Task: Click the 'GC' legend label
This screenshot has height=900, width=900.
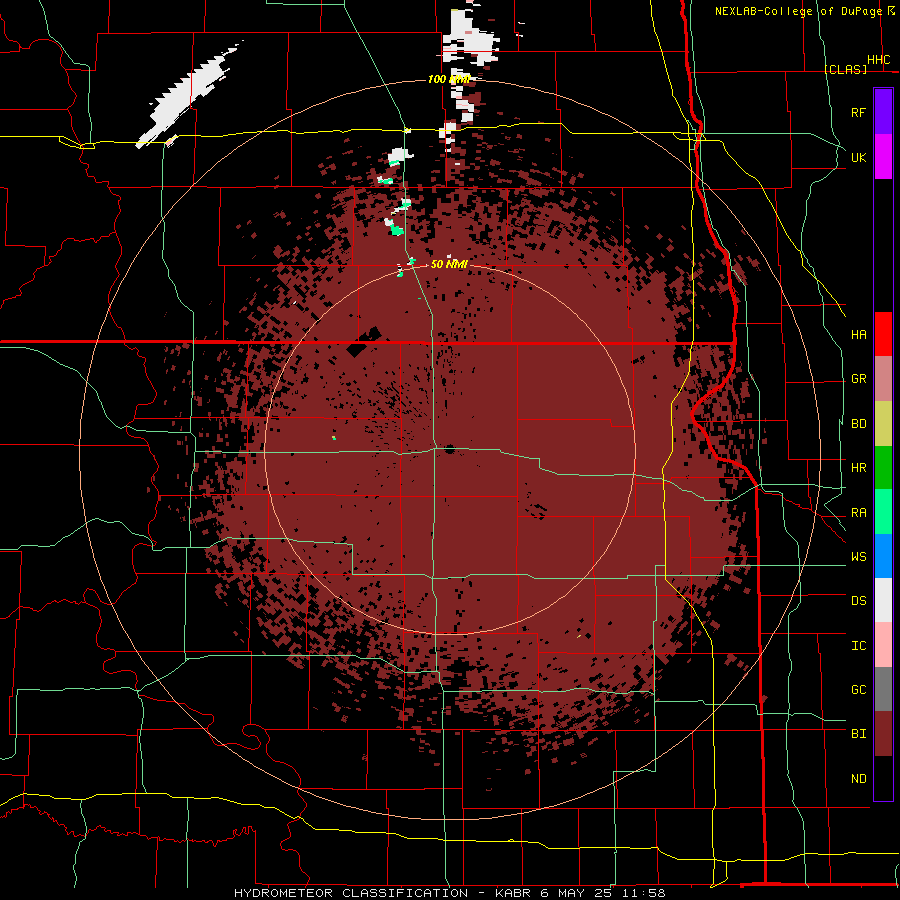Action: coord(858,690)
